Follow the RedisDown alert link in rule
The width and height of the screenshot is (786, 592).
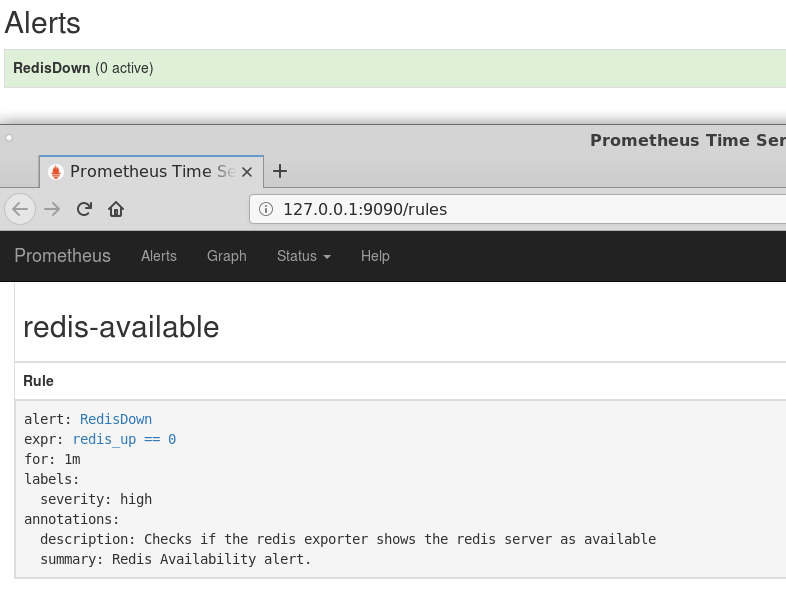coord(116,419)
